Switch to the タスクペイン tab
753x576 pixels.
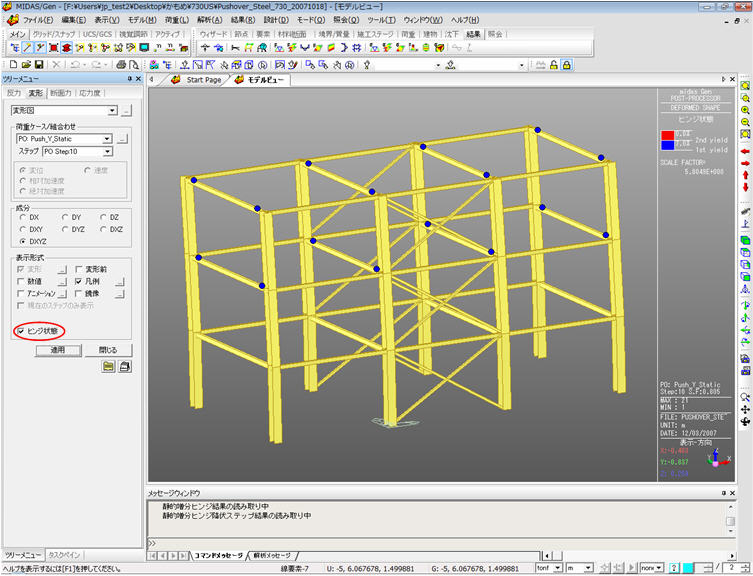tap(64, 555)
